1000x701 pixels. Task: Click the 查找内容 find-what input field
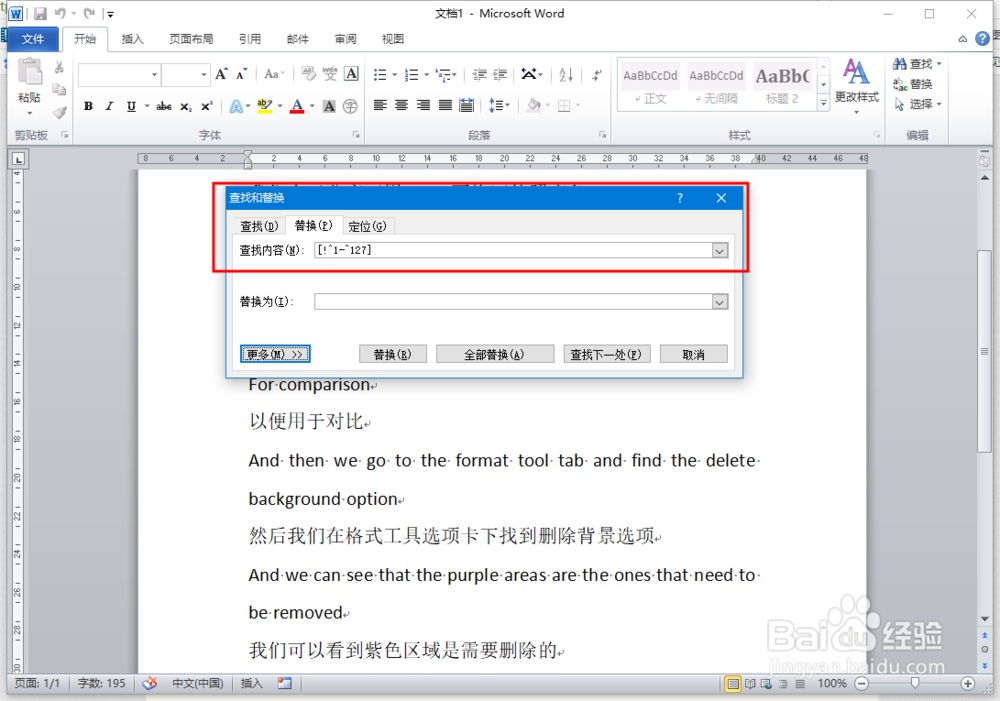[513, 250]
